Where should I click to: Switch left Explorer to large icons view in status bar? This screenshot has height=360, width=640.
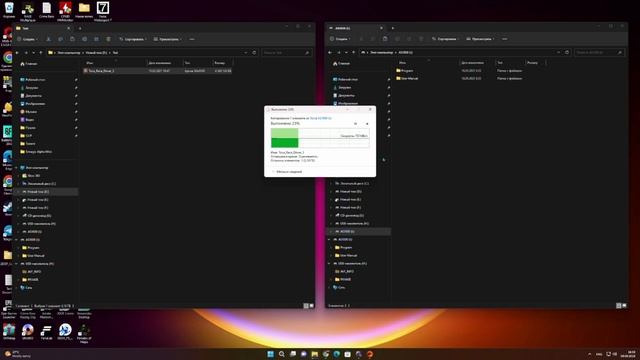pos(312,306)
